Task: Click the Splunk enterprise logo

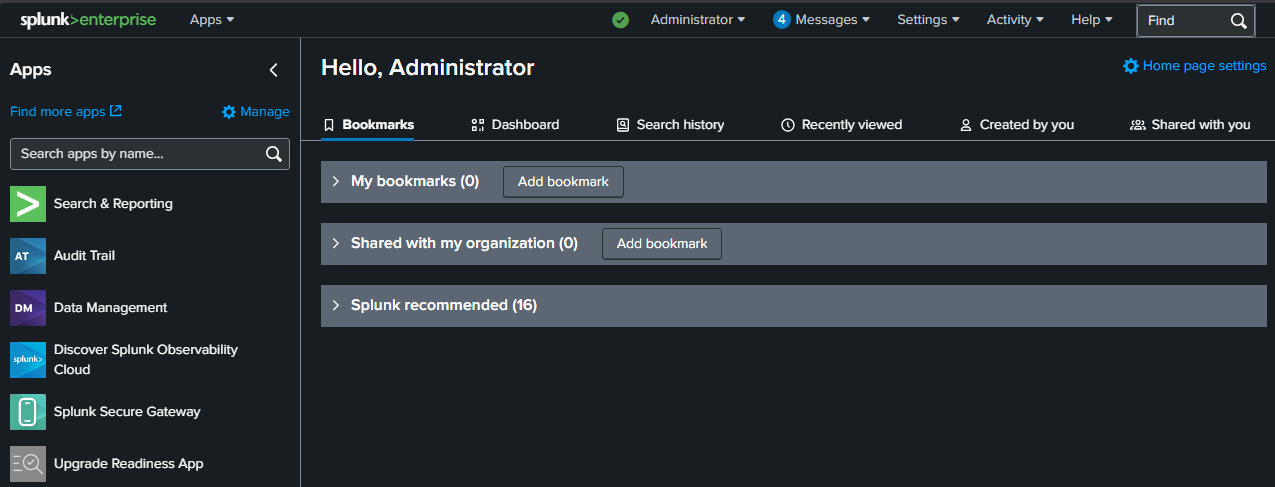Action: pyautogui.click(x=88, y=20)
